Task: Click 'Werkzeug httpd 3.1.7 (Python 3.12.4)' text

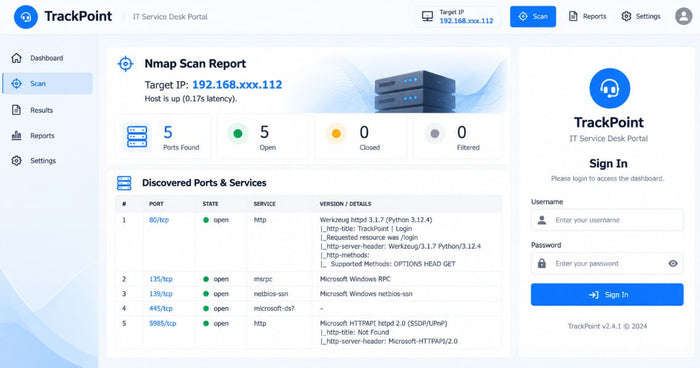Action: coord(376,220)
